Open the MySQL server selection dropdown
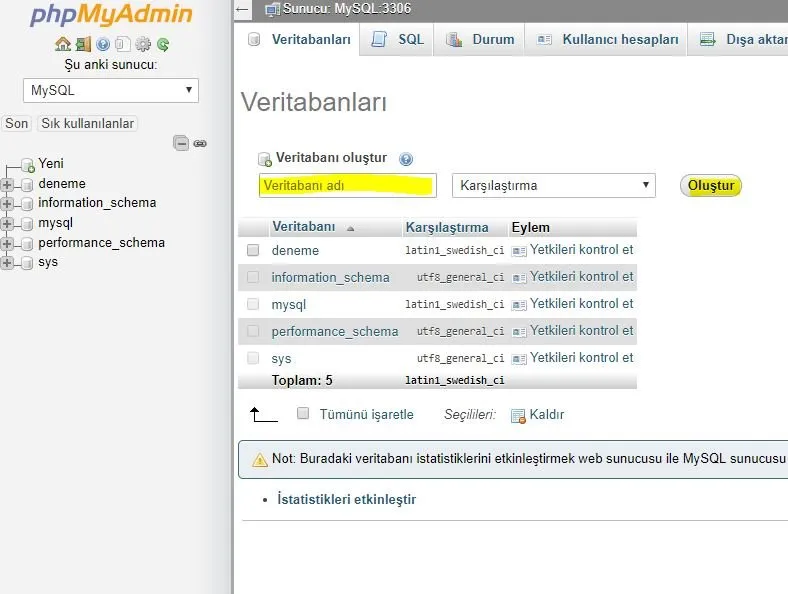This screenshot has width=788, height=594. tap(111, 90)
